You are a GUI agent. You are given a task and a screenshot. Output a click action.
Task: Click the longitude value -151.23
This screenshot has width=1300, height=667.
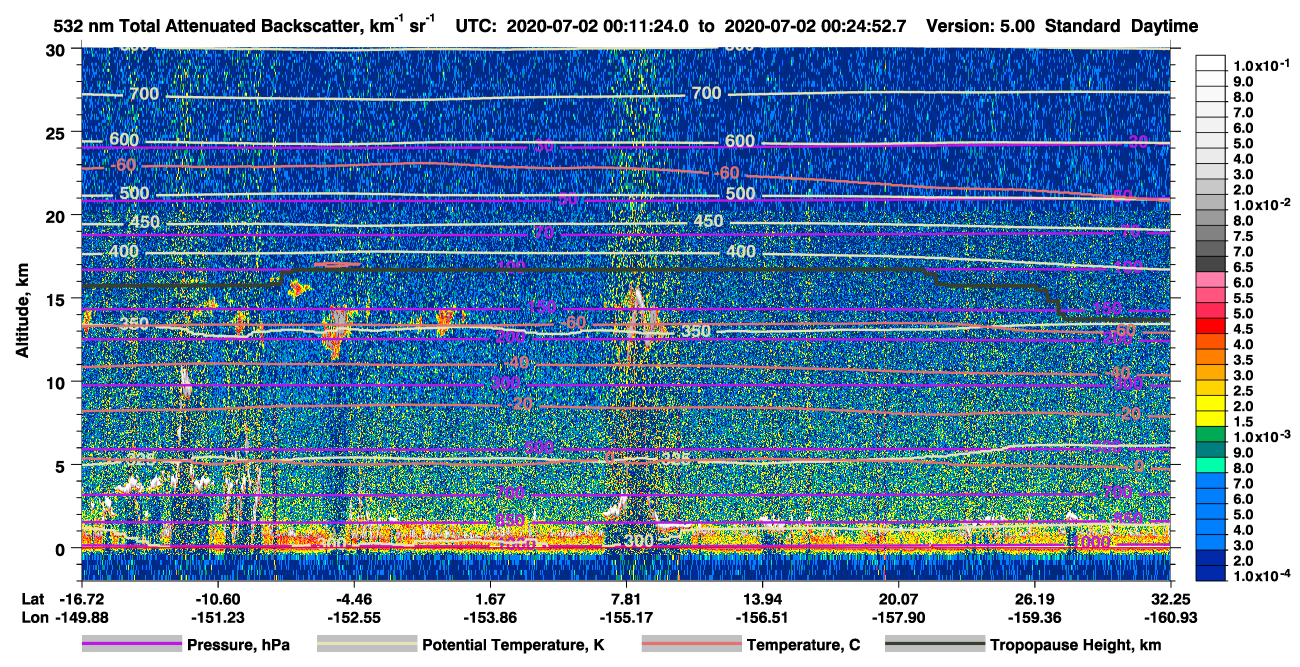click(x=217, y=617)
